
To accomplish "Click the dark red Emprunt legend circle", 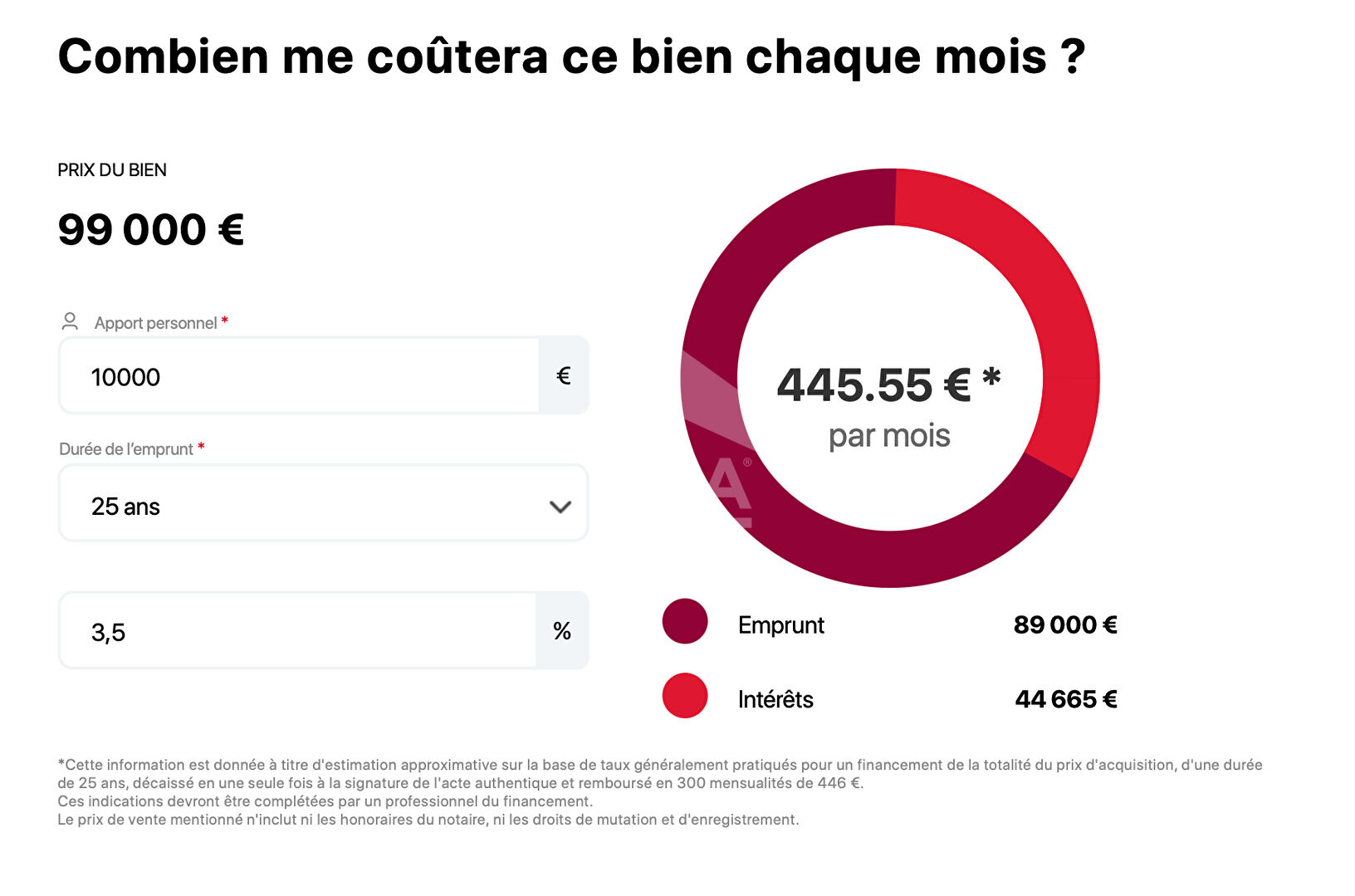I will (x=685, y=621).
